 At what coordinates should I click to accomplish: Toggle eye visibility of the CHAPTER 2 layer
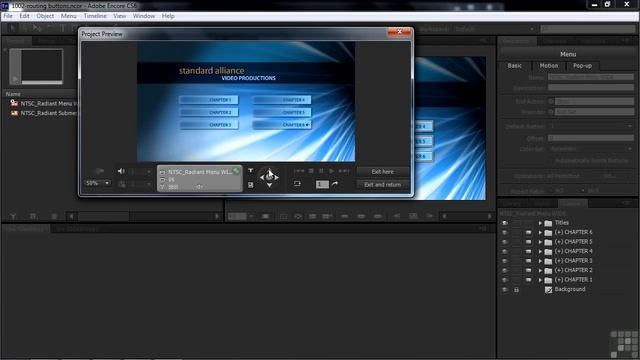pos(505,270)
